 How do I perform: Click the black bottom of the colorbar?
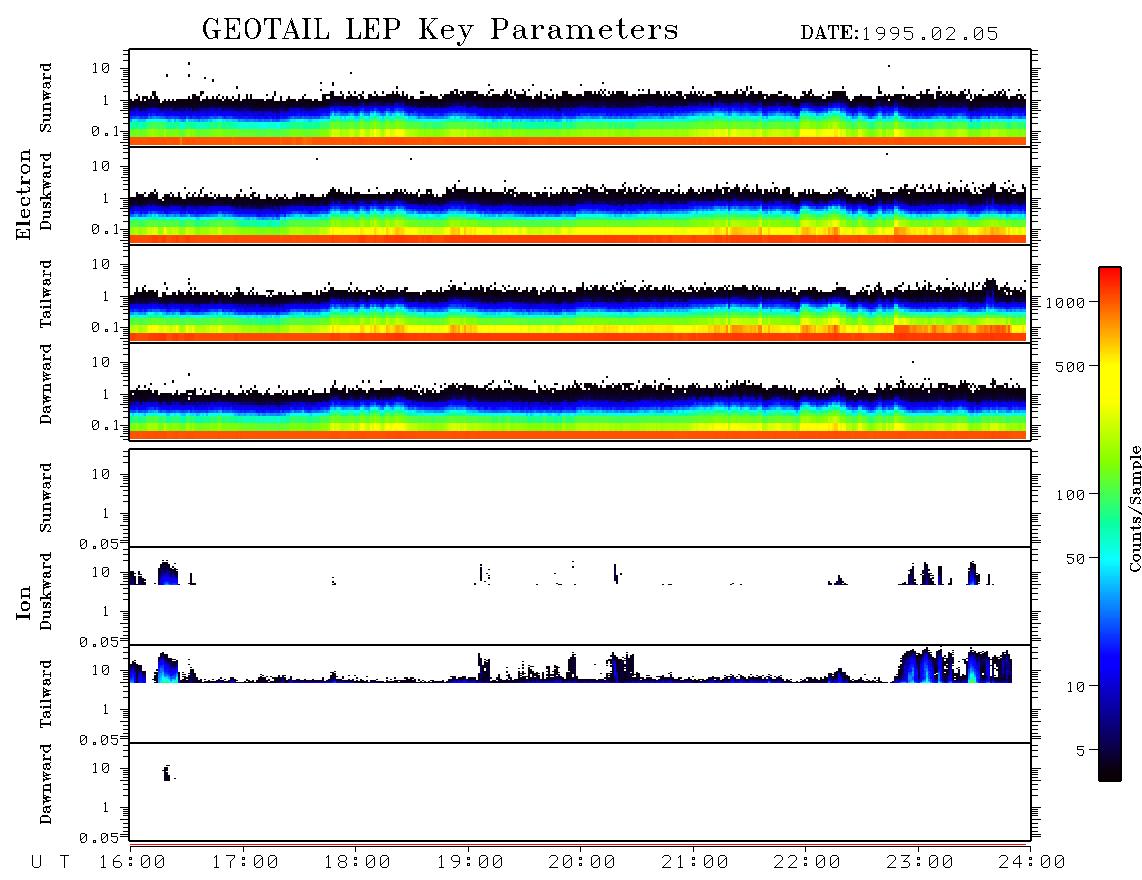tap(1109, 772)
